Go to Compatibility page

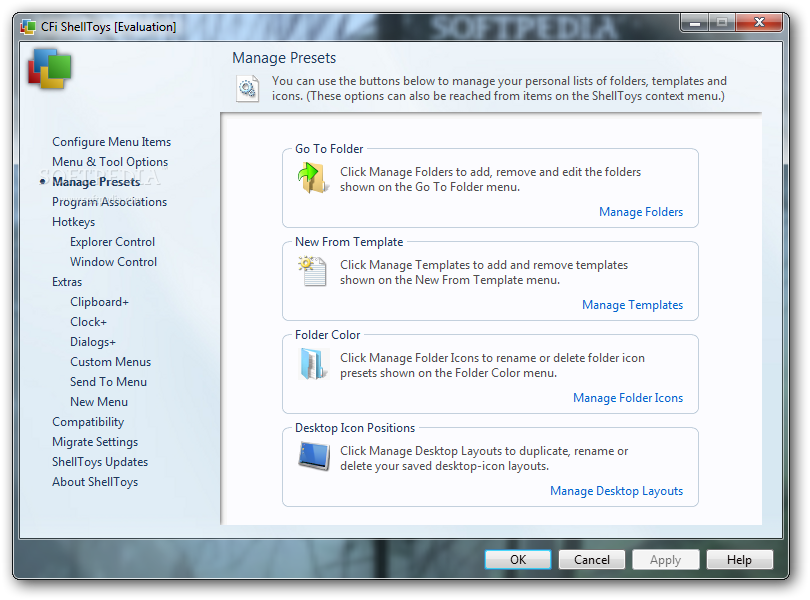(88, 422)
